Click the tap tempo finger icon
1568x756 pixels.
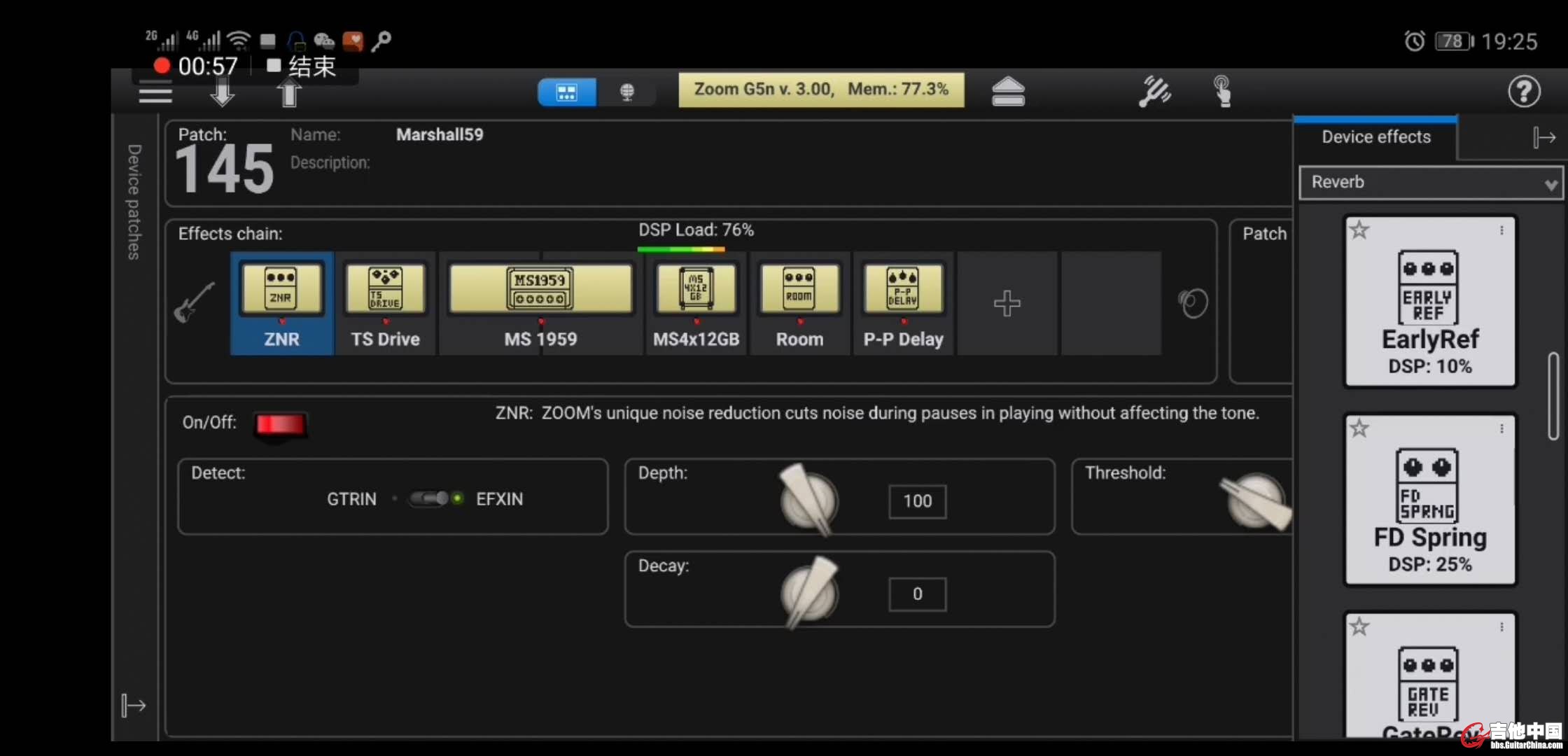pos(1222,92)
